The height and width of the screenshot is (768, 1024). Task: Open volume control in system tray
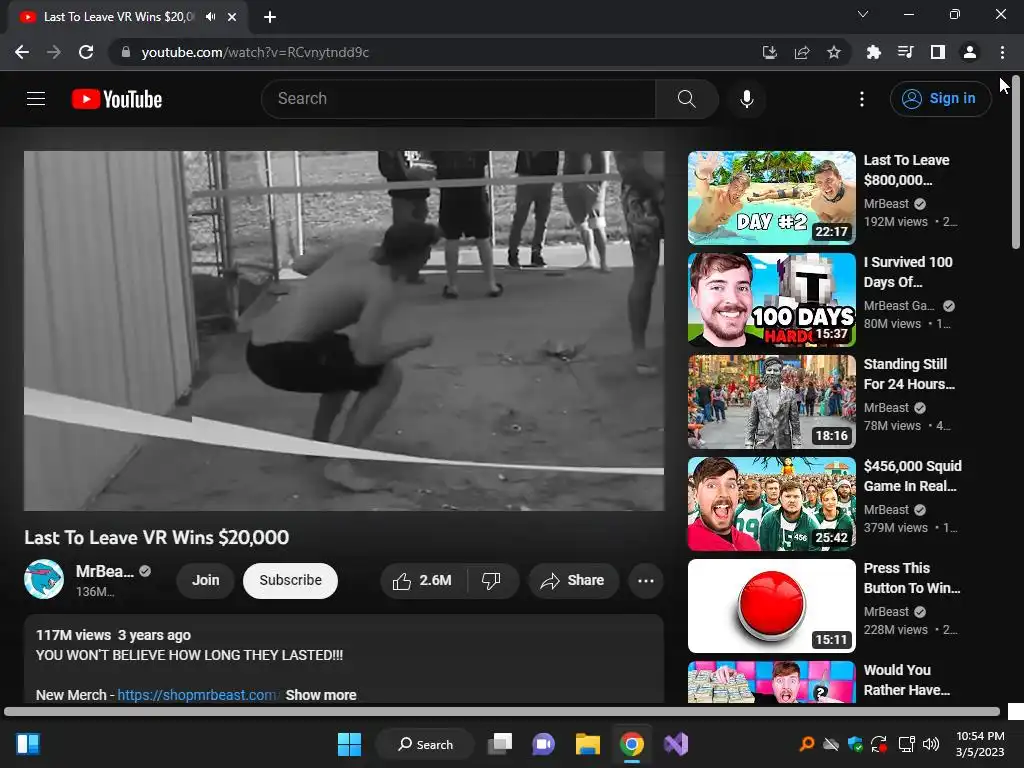tap(931, 744)
